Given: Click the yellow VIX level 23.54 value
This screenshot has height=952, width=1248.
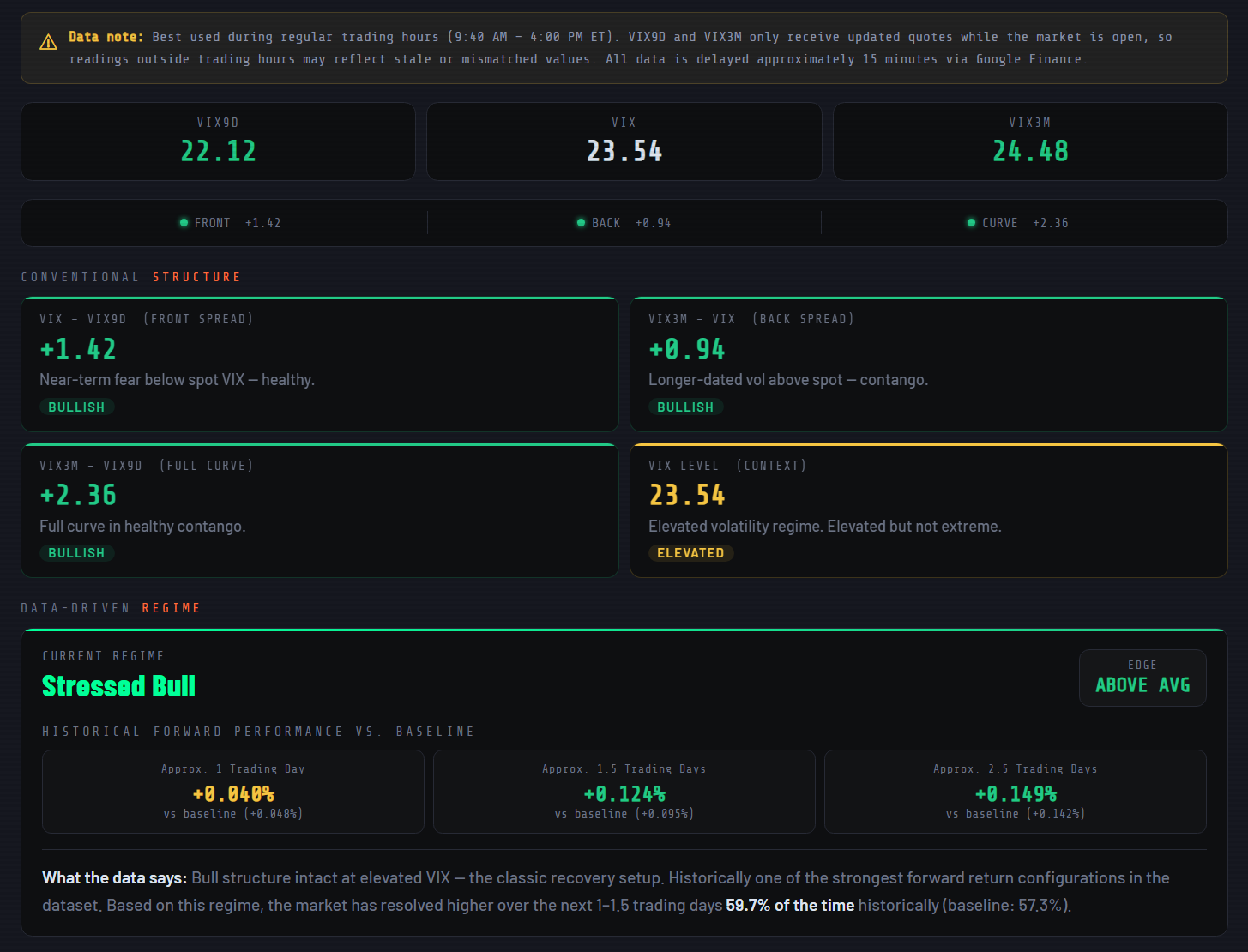Looking at the screenshot, I should tap(687, 495).
